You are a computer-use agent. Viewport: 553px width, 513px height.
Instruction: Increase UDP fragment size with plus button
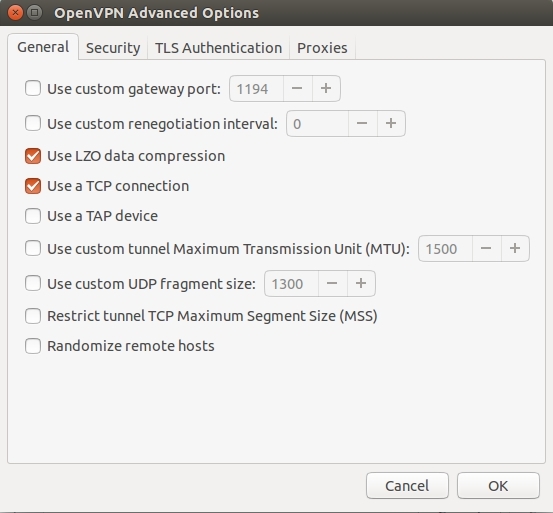point(361,283)
